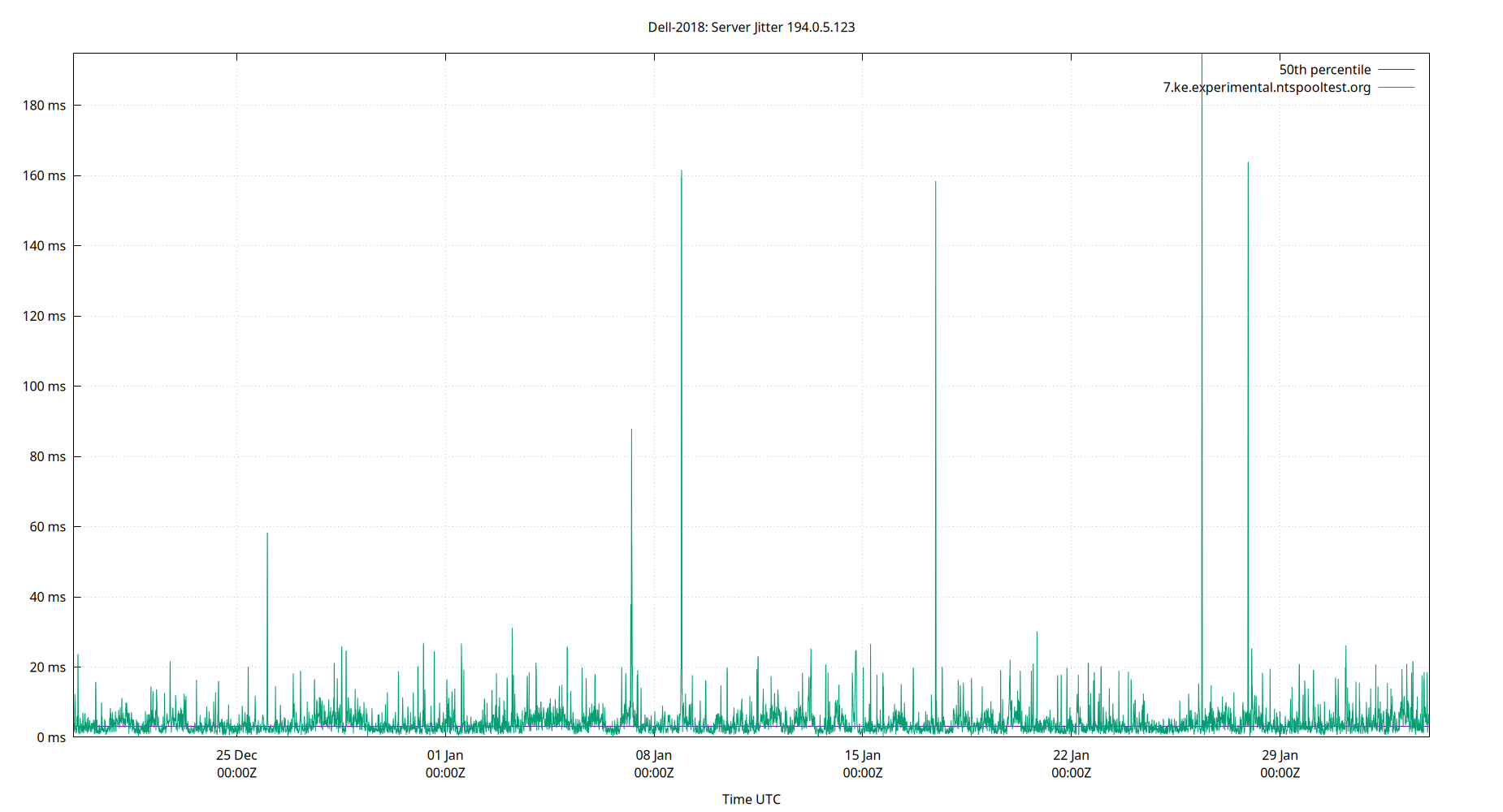The image size is (1503, 812).
Task: Select the 7.ke.experimental.ntspooltest.org legend entry
Action: click(1266, 87)
